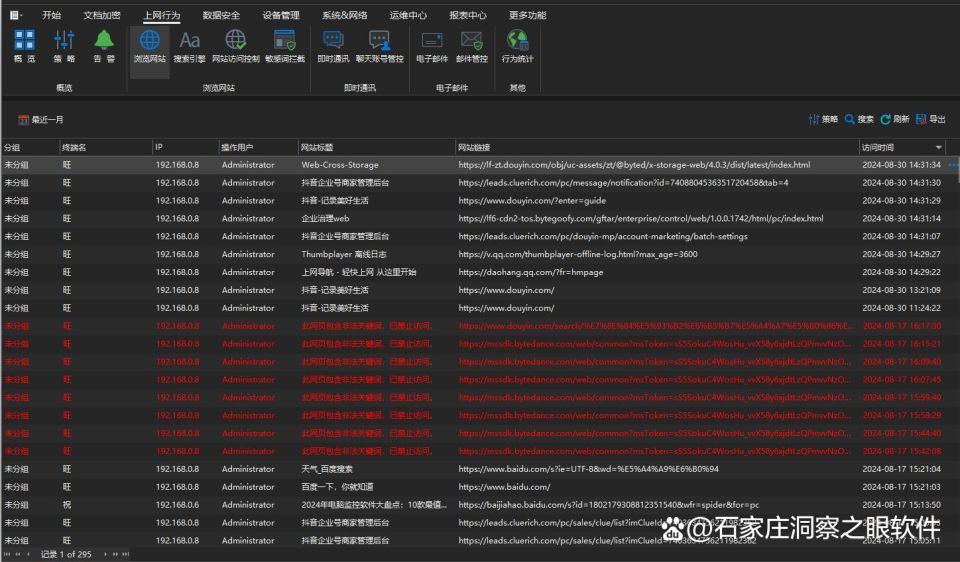Switch to the 运维中心 tab
The image size is (960, 562).
pyautogui.click(x=408, y=15)
